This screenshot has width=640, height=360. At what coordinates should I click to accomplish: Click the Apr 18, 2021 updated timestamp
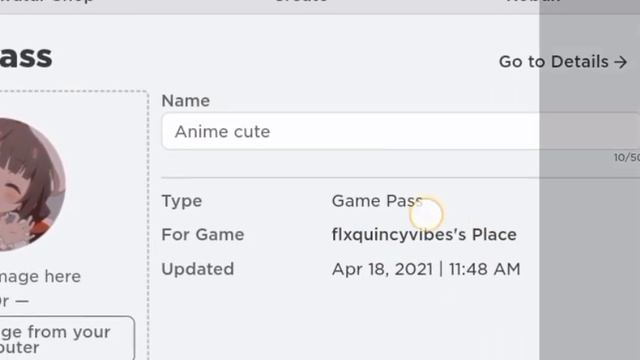coord(426,269)
